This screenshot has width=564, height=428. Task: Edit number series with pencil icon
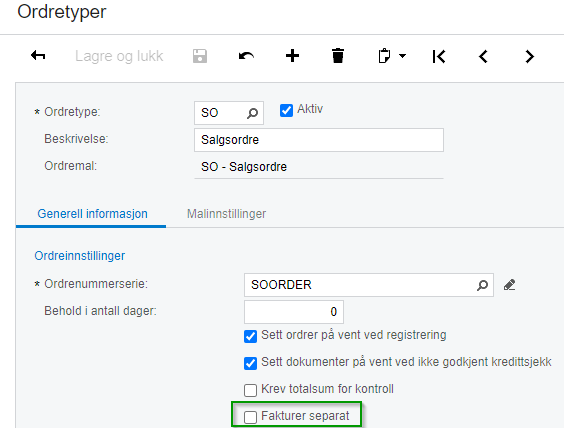(509, 285)
